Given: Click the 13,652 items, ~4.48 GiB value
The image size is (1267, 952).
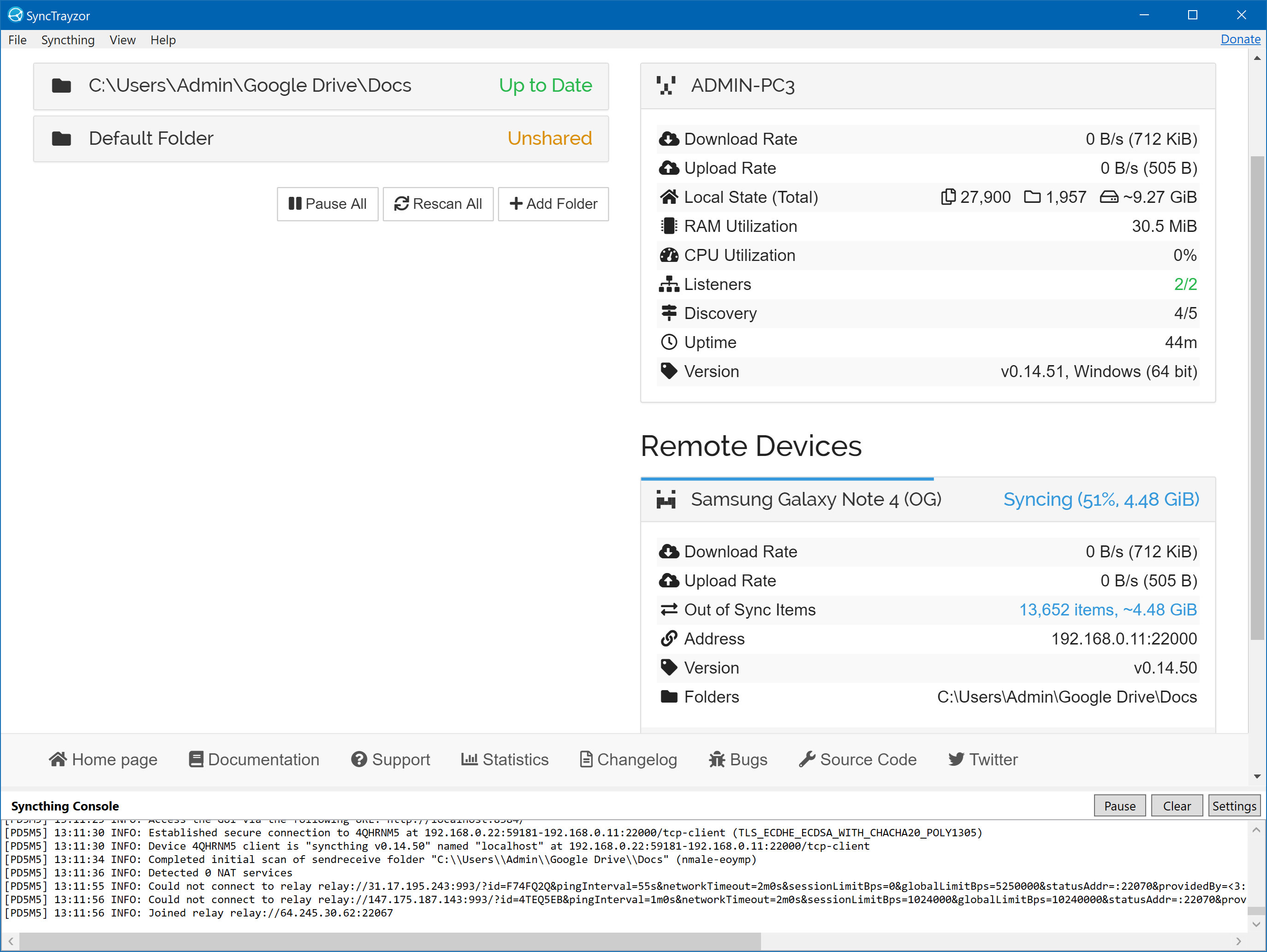Looking at the screenshot, I should pos(1108,609).
